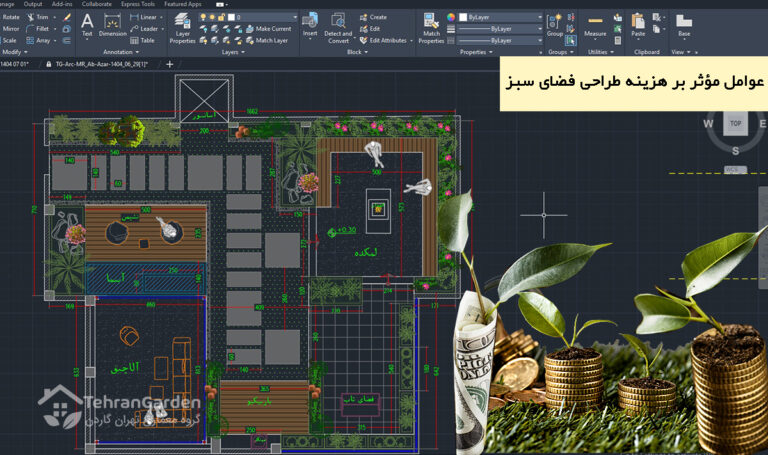Click Create block
This screenshot has height=455, width=768.
click(x=373, y=17)
